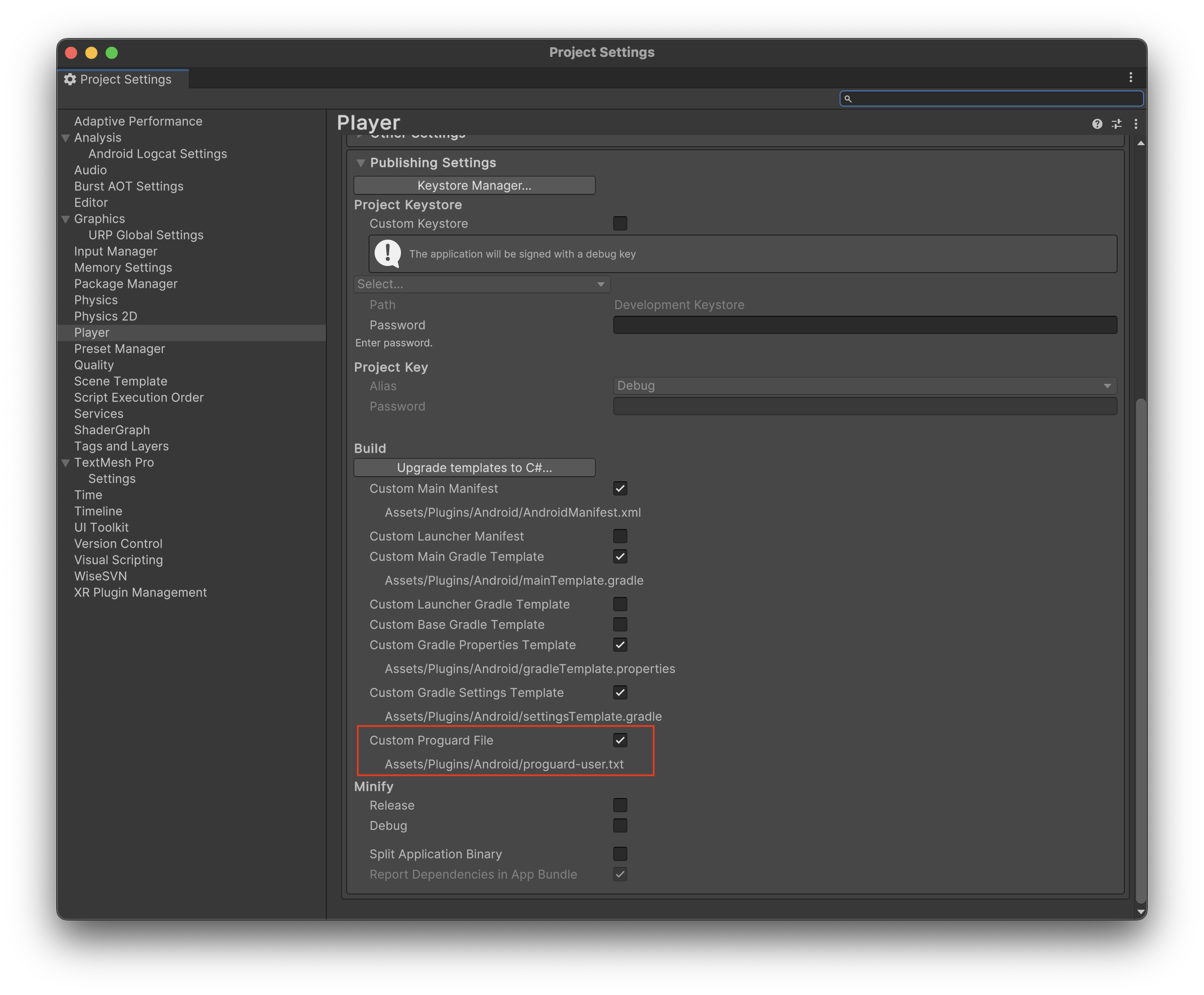
Task: Click Upgrade templates to C#... button
Action: (475, 468)
